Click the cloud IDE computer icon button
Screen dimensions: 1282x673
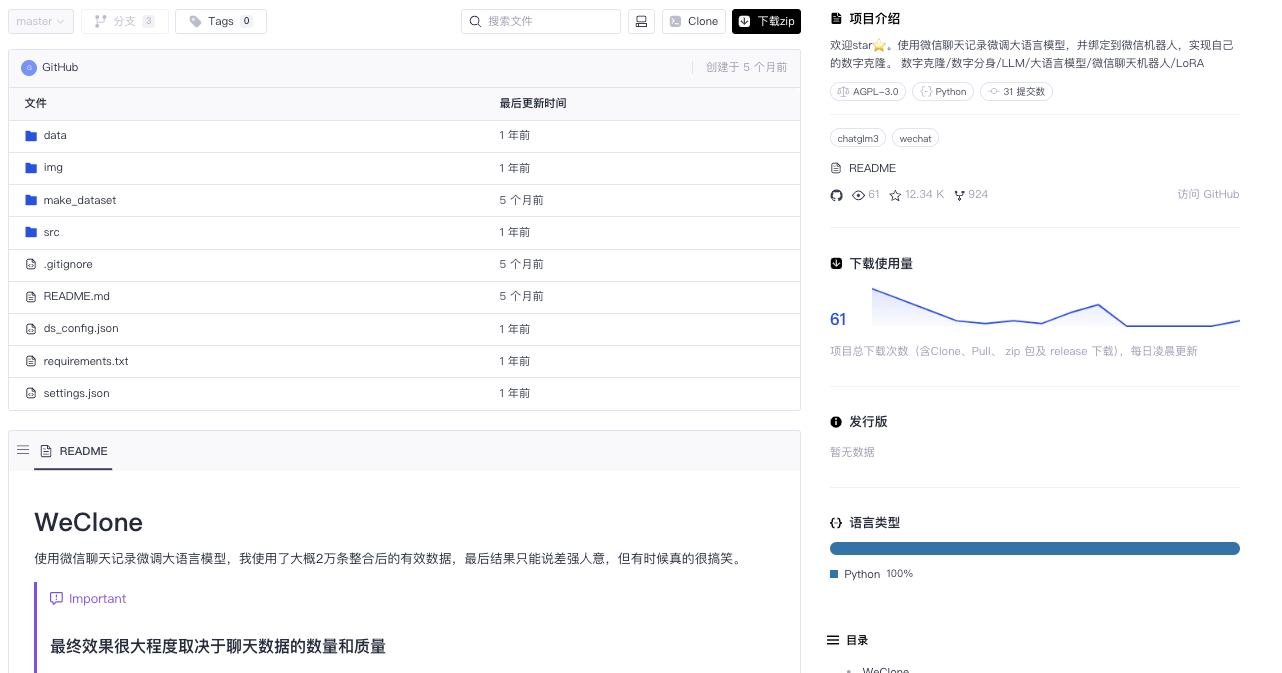(641, 21)
